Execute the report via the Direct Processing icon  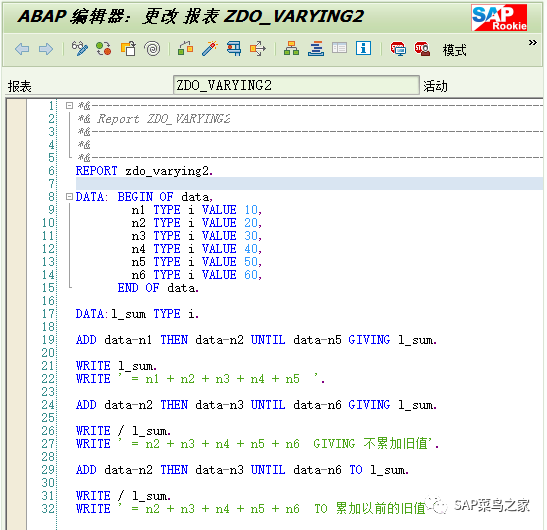[x=234, y=48]
